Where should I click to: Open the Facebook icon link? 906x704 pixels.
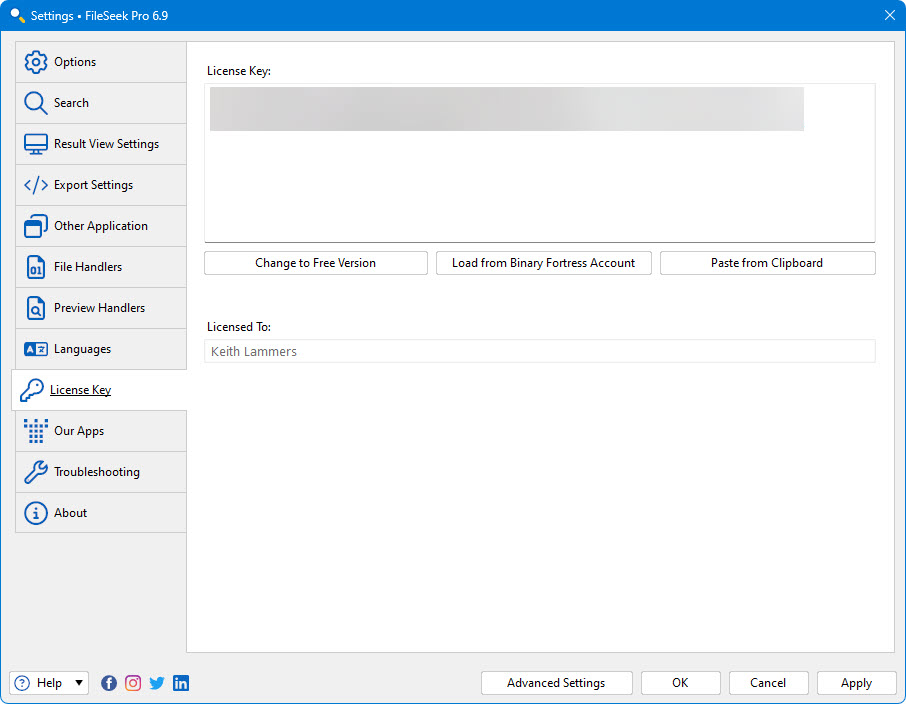tap(109, 683)
